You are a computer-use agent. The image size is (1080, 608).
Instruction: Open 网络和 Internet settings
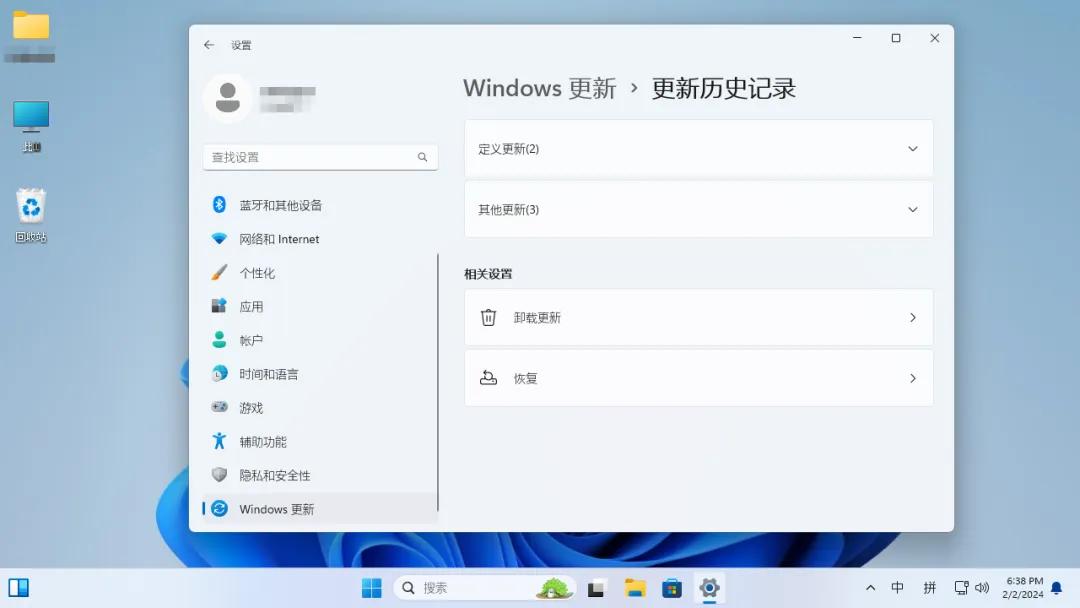(320, 238)
